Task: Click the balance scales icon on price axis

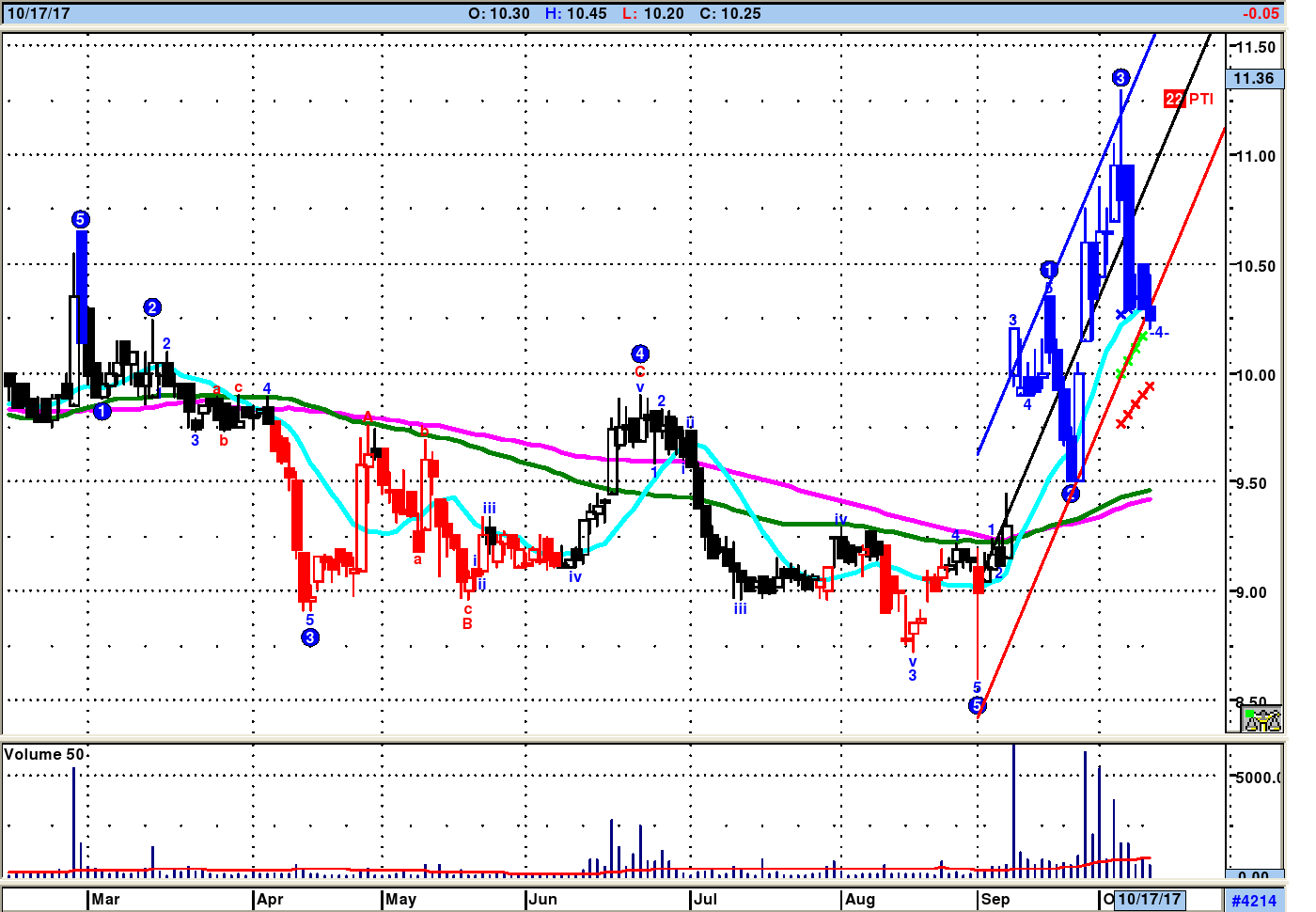Action: pos(1261,720)
